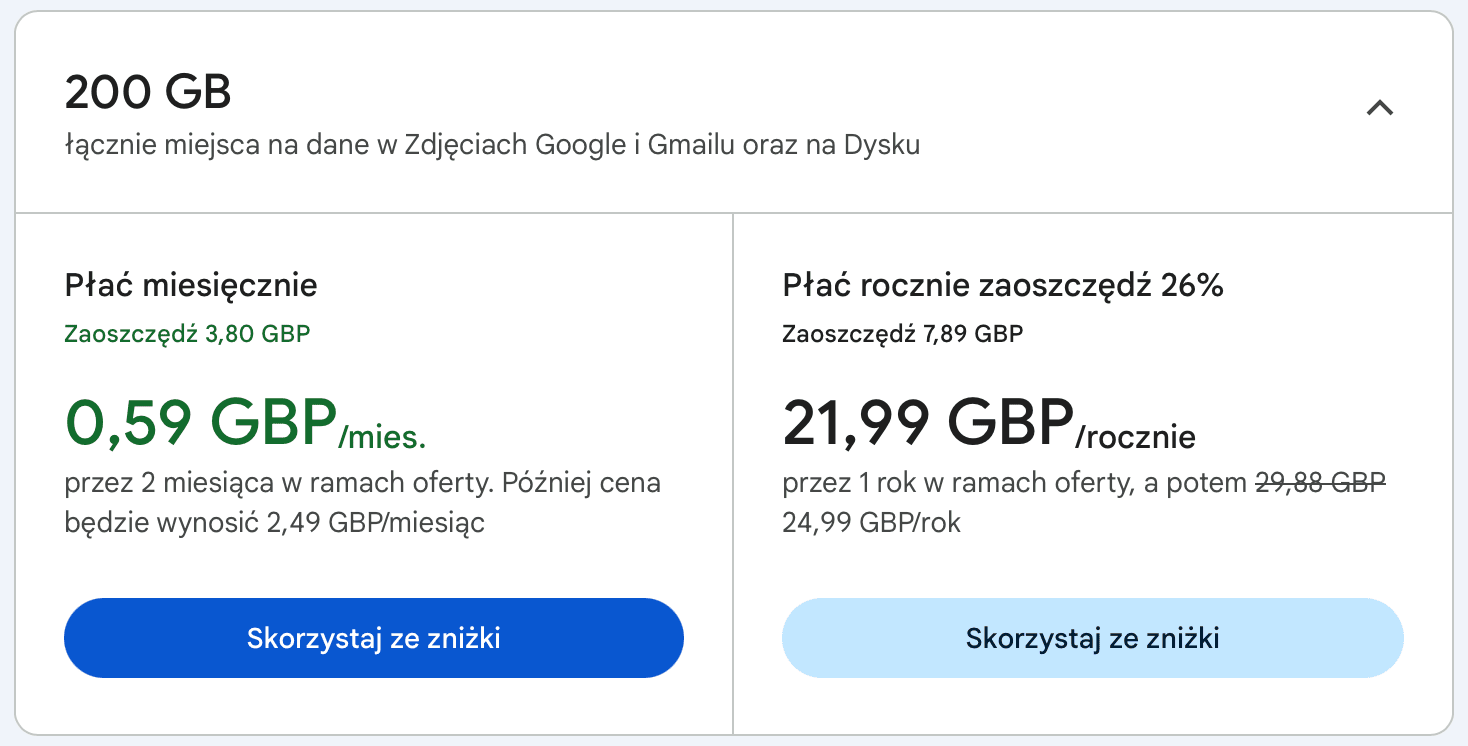Click the Płać miesięcznie heading
This screenshot has width=1468, height=746.
pos(190,285)
